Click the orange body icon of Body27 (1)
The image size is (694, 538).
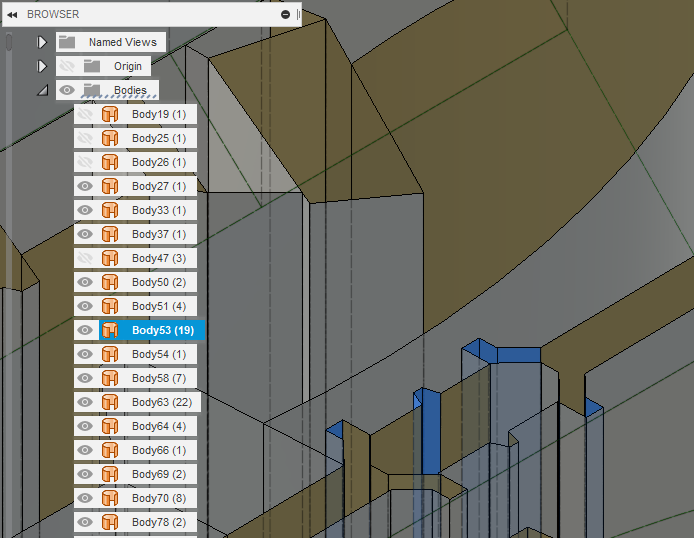[x=110, y=186]
